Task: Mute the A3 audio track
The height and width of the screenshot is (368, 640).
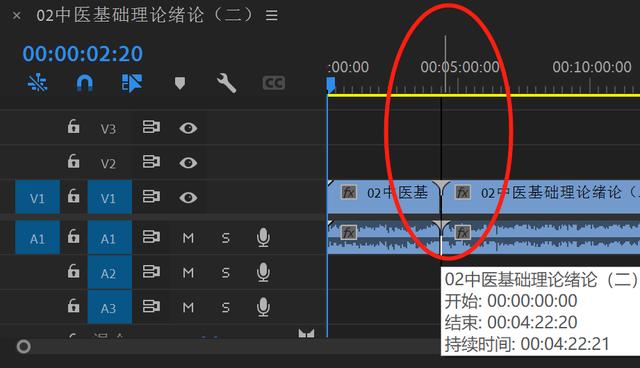Action: click(188, 307)
